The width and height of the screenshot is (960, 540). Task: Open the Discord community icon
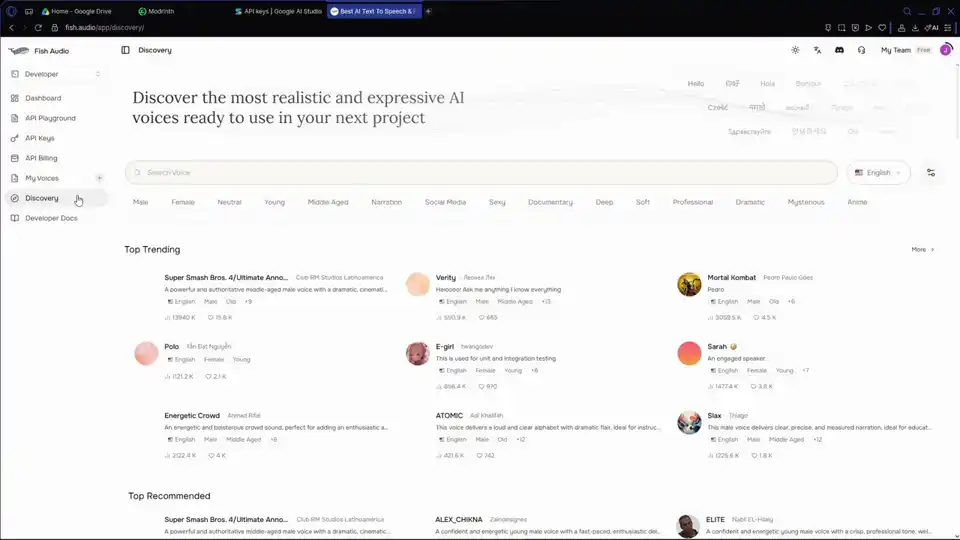pos(839,50)
